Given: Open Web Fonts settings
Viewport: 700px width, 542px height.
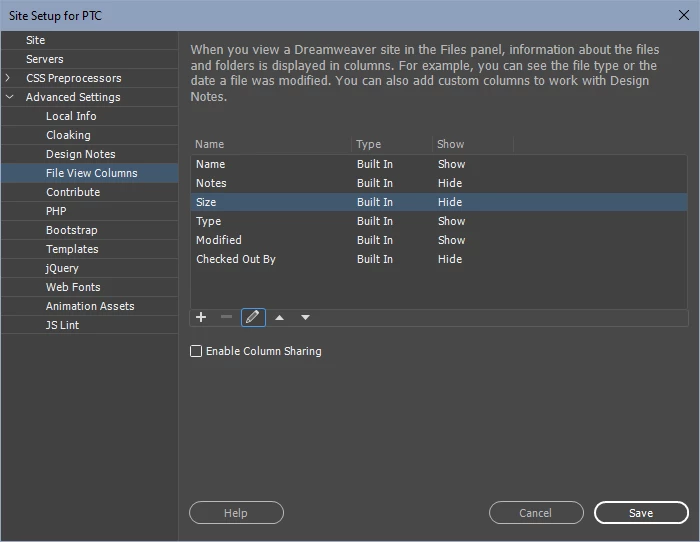Looking at the screenshot, I should click(90, 287).
